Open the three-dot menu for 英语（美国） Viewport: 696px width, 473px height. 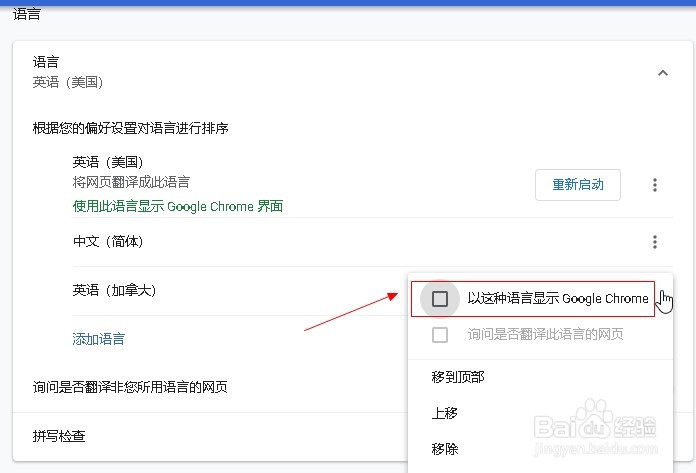pyautogui.click(x=655, y=185)
